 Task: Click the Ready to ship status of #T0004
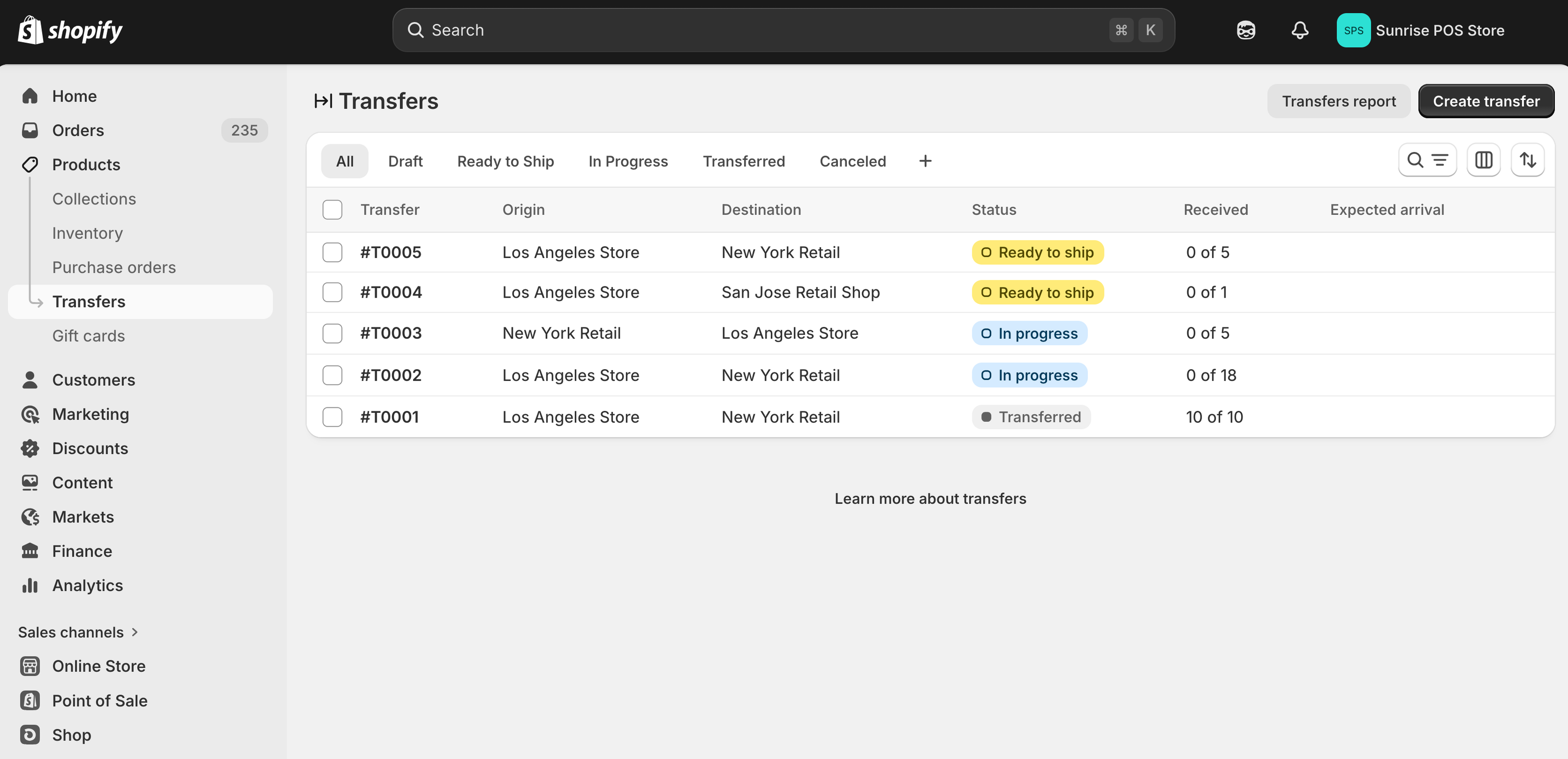(1037, 292)
